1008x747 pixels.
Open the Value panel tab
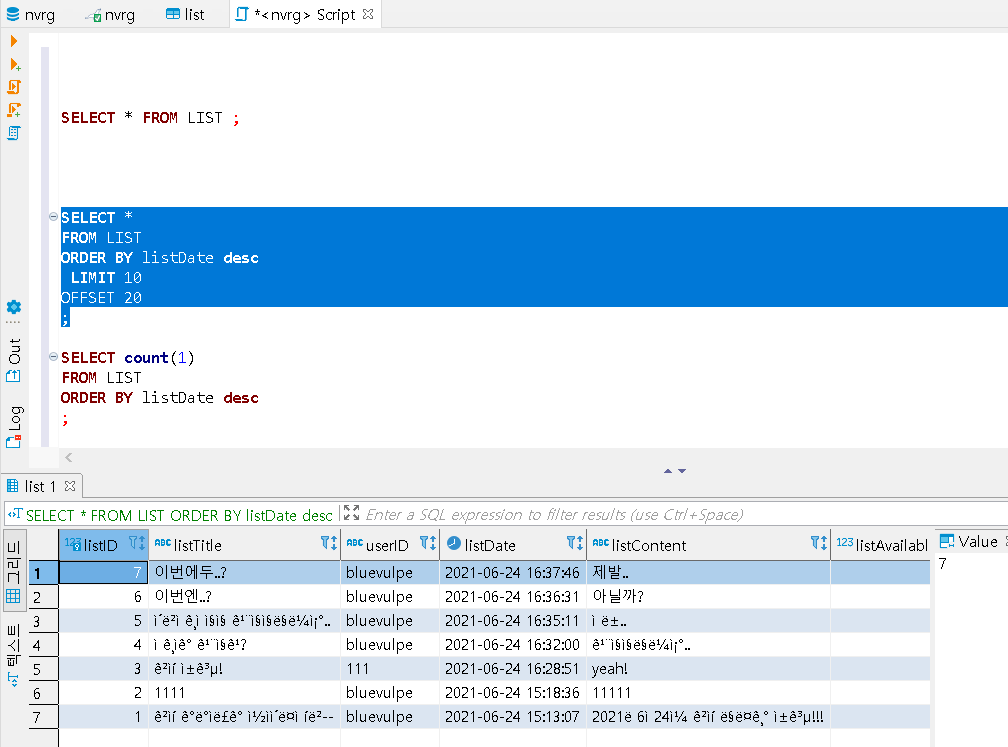(x=969, y=541)
